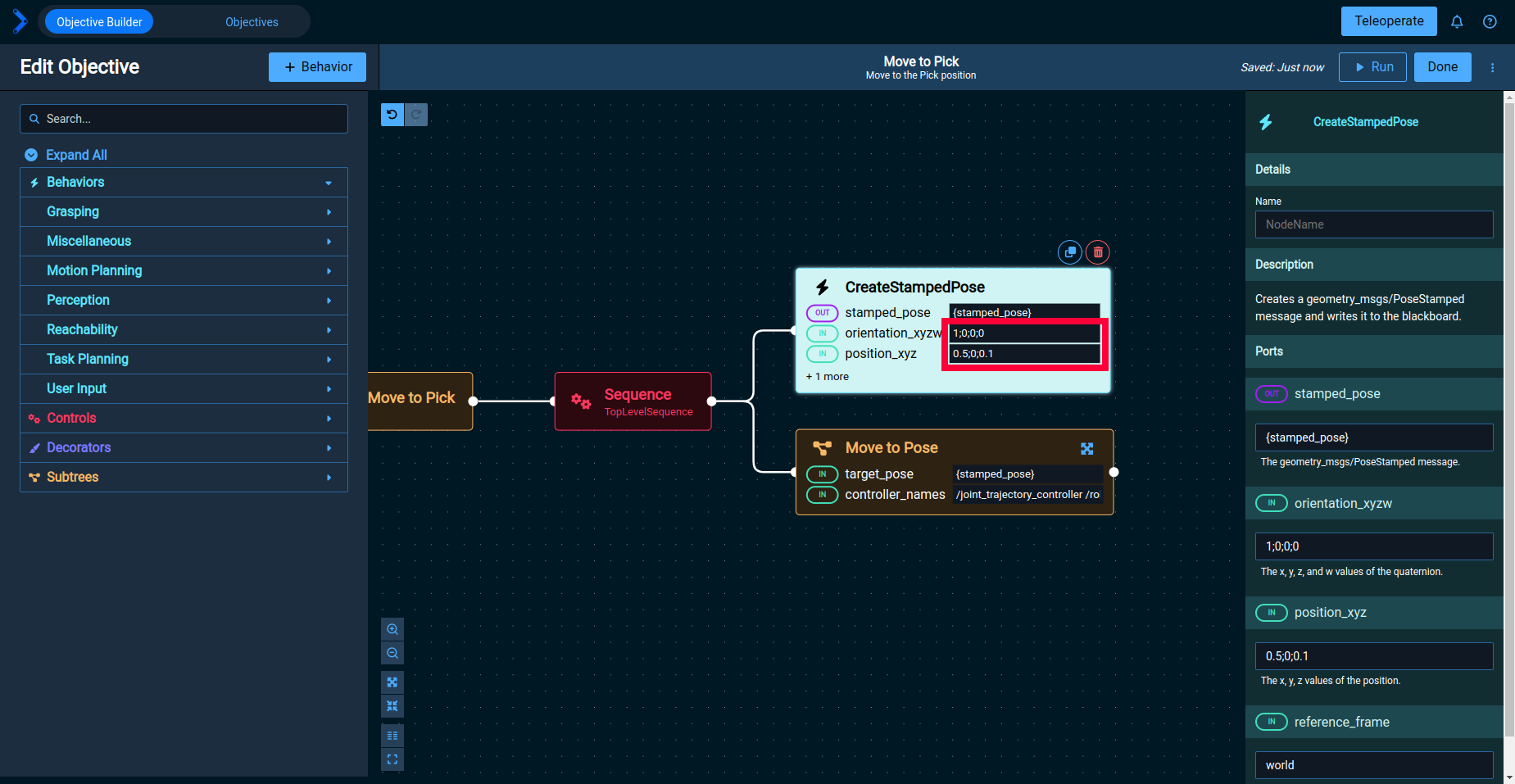The image size is (1515, 784).
Task: Click the lightning icon in details panel header
Action: [x=1266, y=122]
